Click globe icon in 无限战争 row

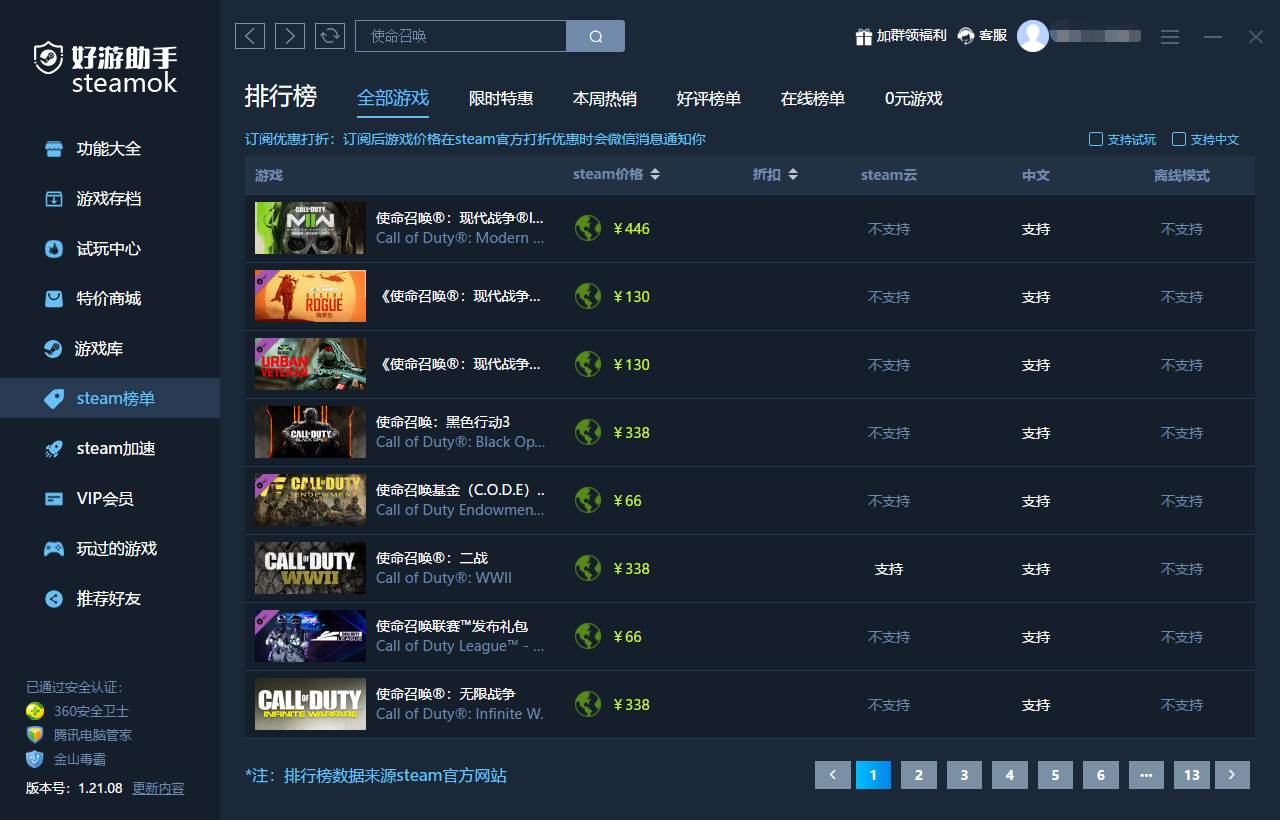[588, 704]
